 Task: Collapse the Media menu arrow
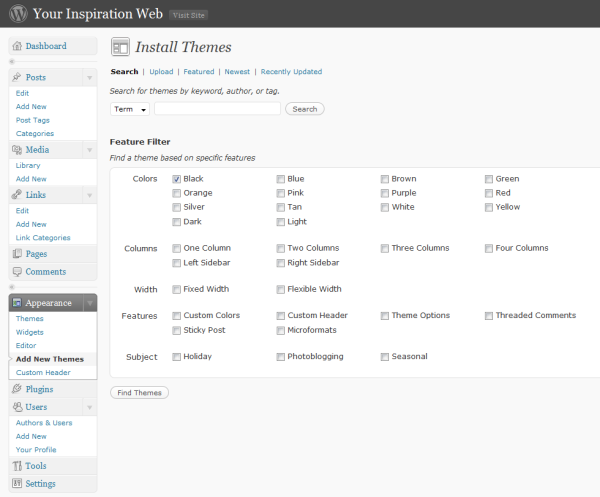pyautogui.click(x=90, y=150)
